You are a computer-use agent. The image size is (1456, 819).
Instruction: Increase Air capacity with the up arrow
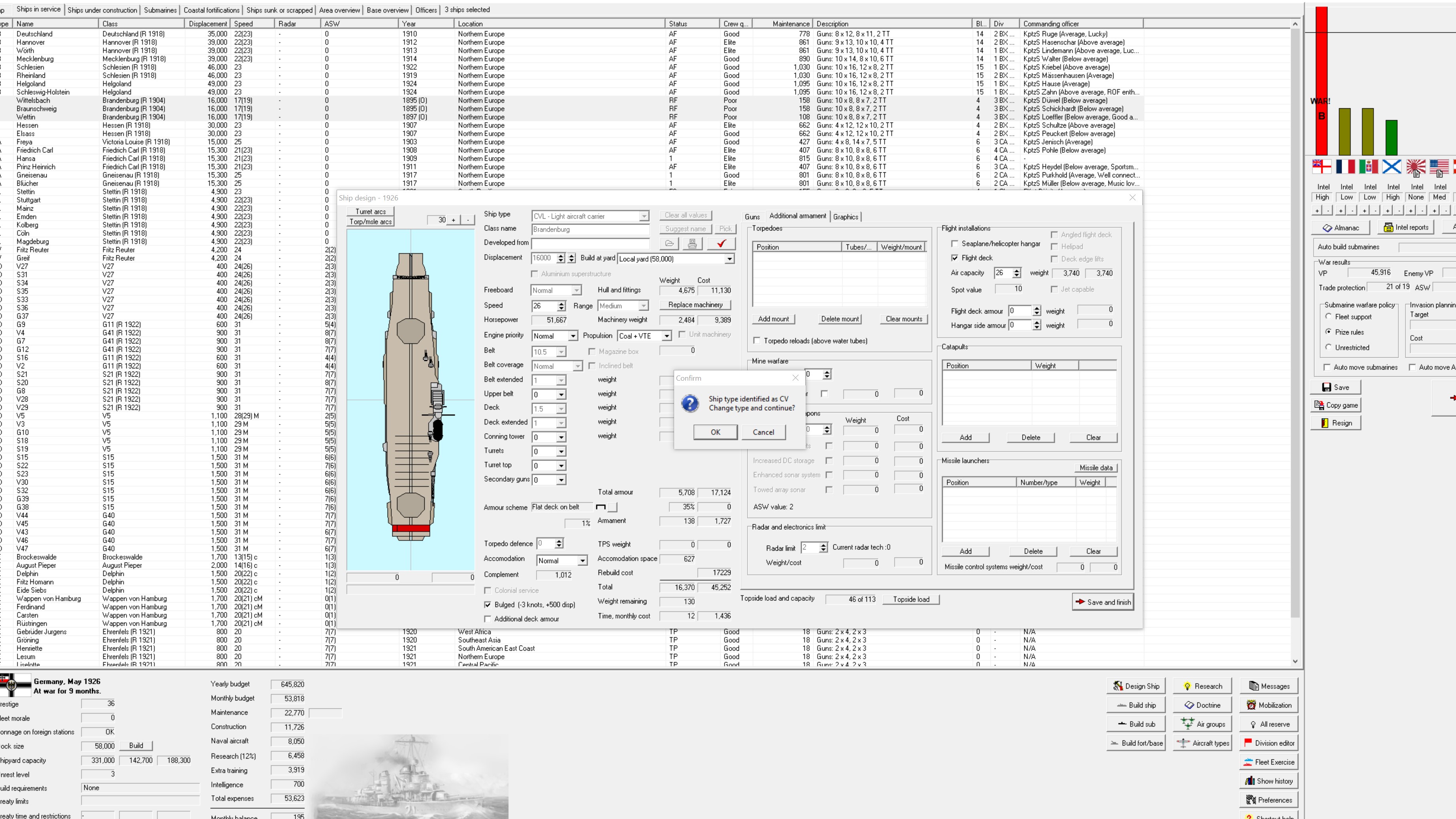click(1017, 270)
